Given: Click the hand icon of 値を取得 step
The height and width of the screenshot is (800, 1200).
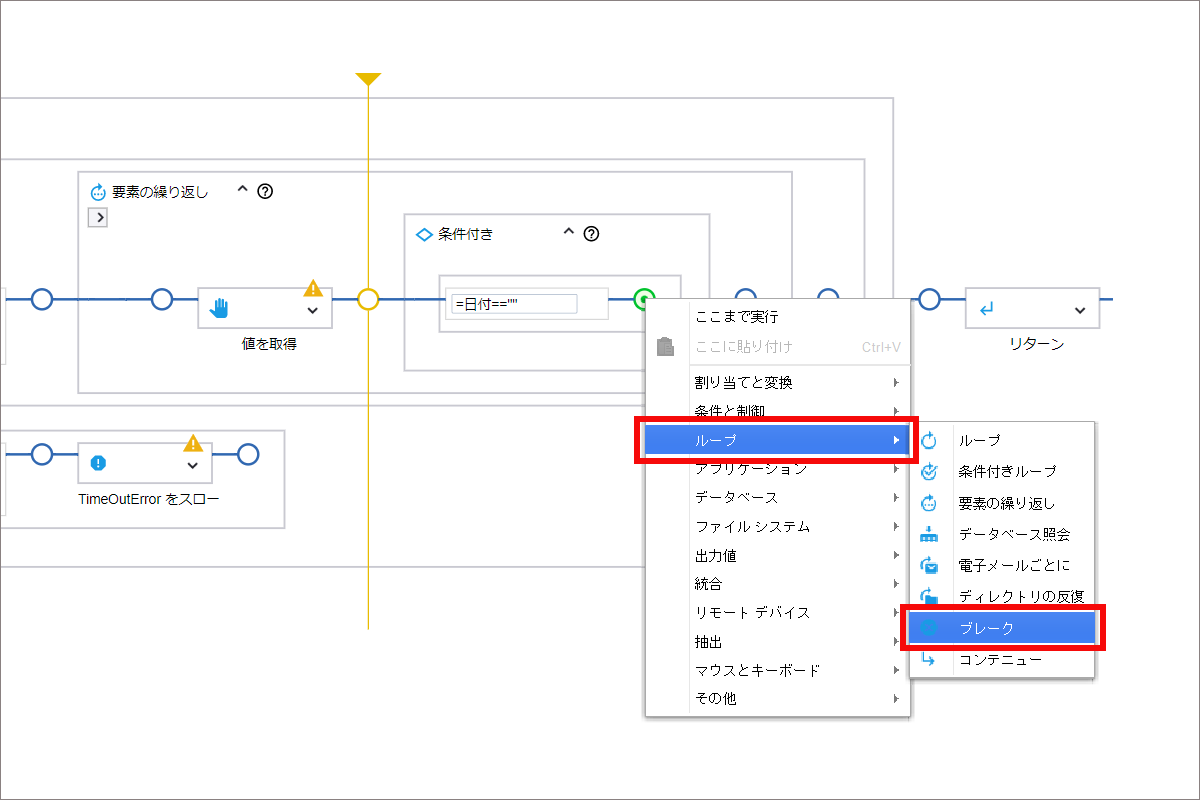Looking at the screenshot, I should pyautogui.click(x=219, y=309).
